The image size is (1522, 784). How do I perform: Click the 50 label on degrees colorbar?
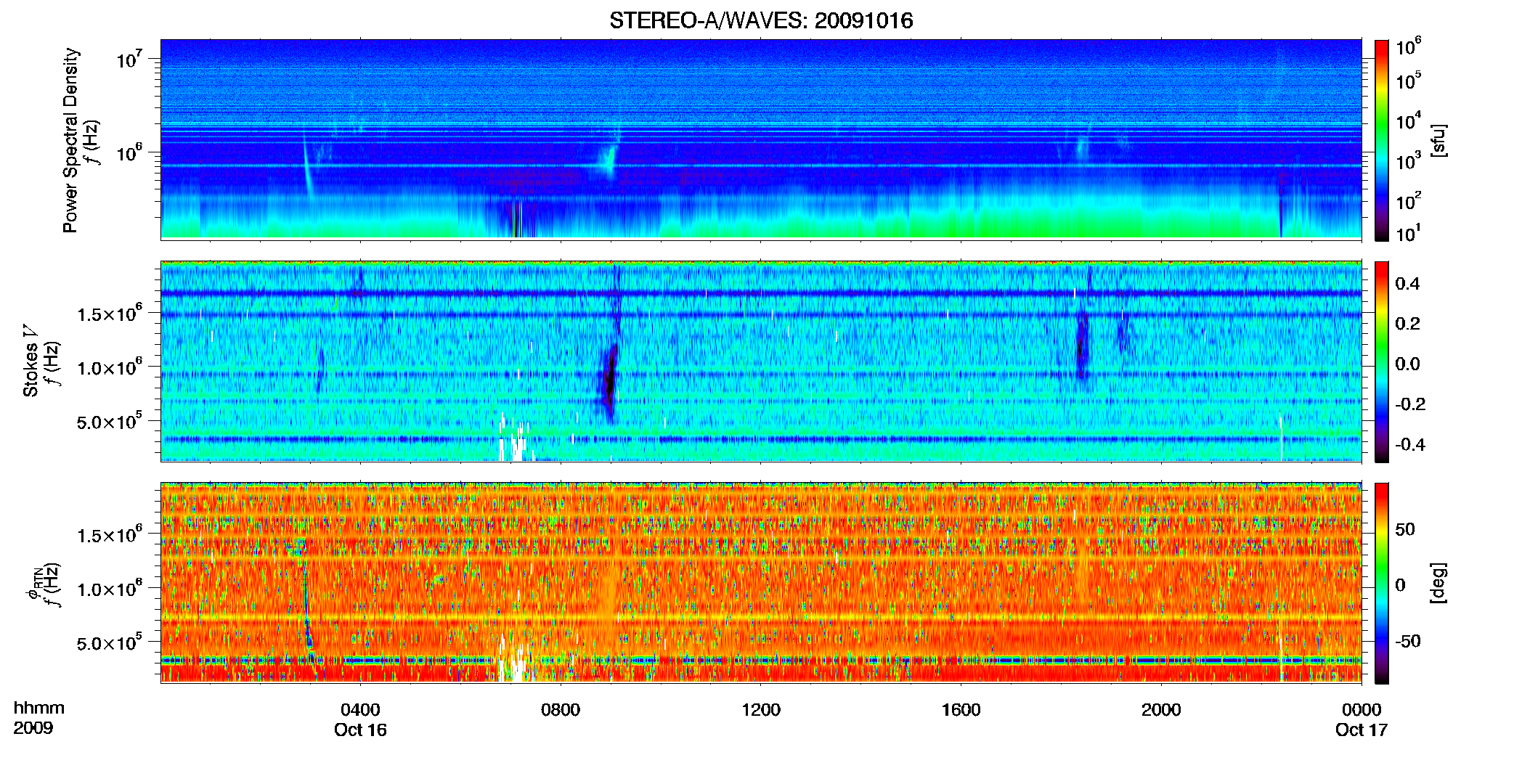coord(1405,529)
